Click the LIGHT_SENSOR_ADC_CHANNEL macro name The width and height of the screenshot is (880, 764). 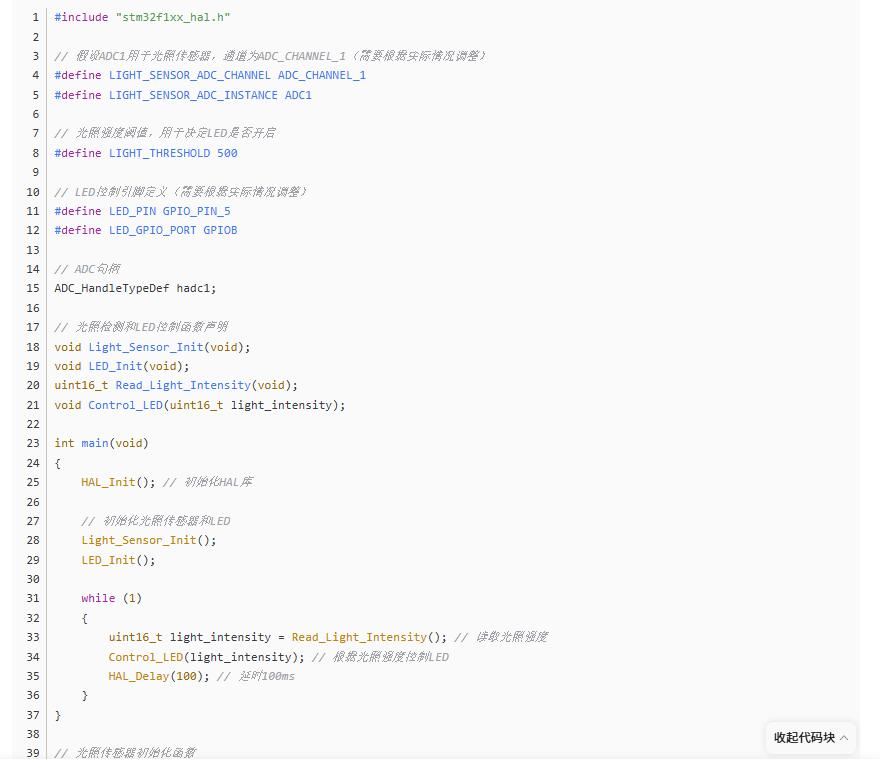189,75
